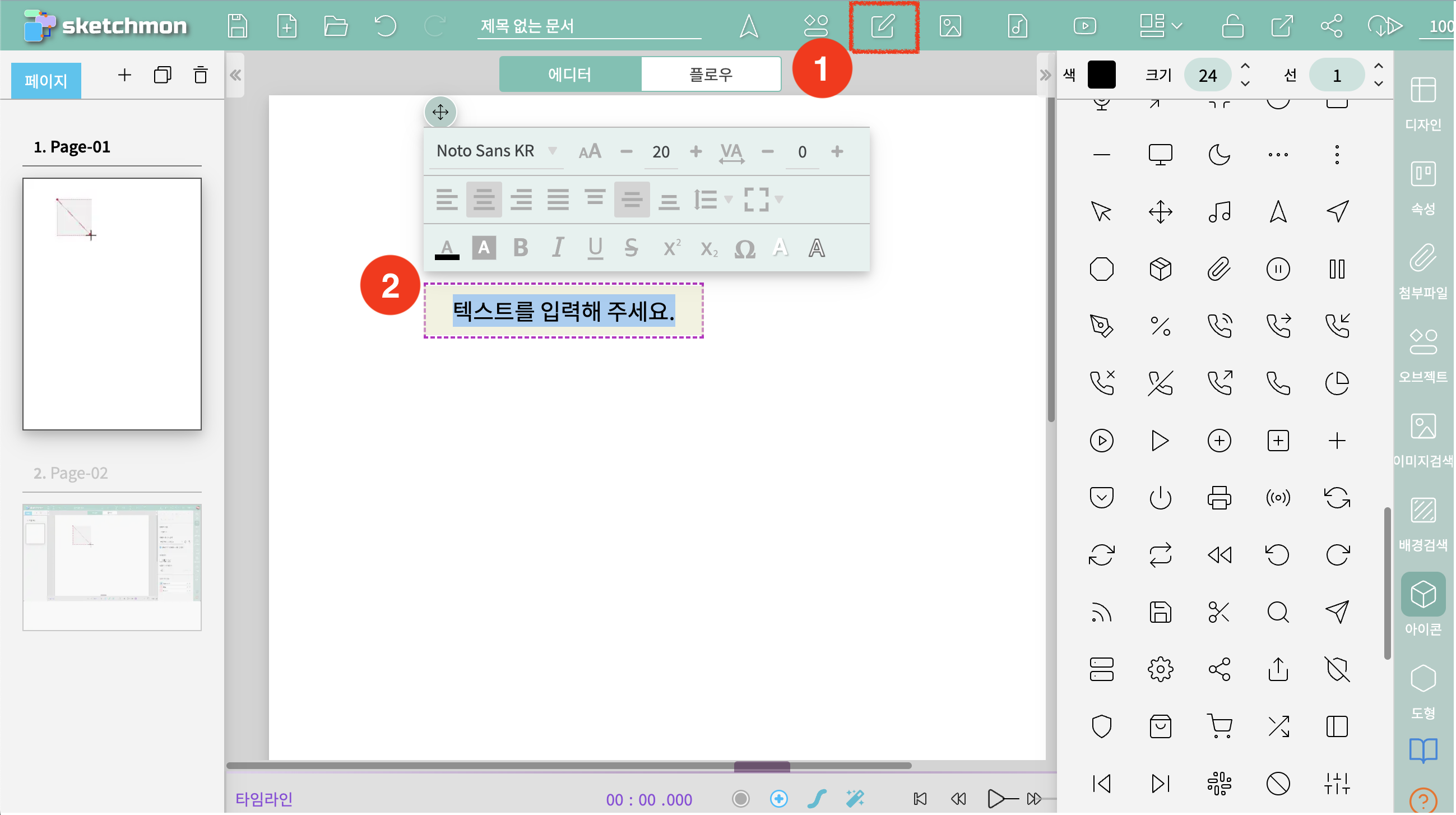The height and width of the screenshot is (815, 1456).
Task: Click the text box insert tool icon
Action: point(883,26)
